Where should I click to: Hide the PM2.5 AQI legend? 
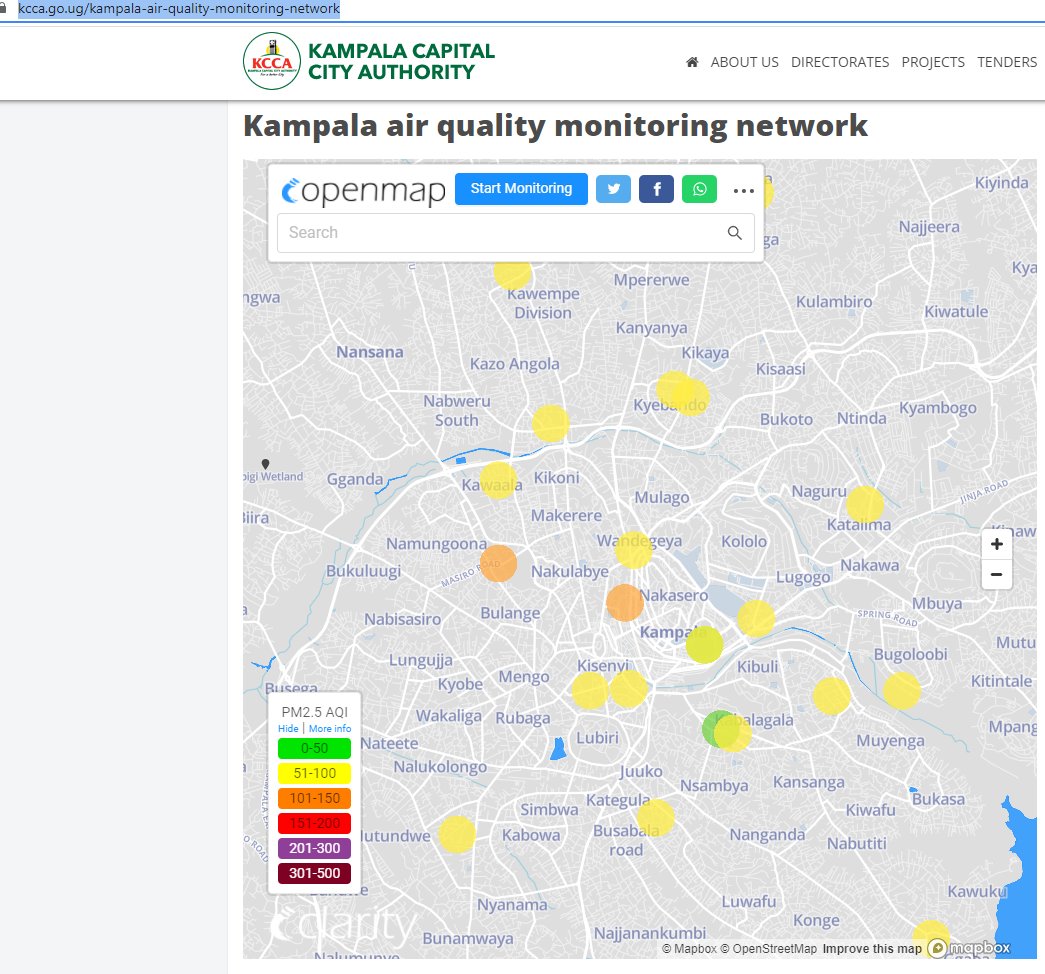coord(288,729)
